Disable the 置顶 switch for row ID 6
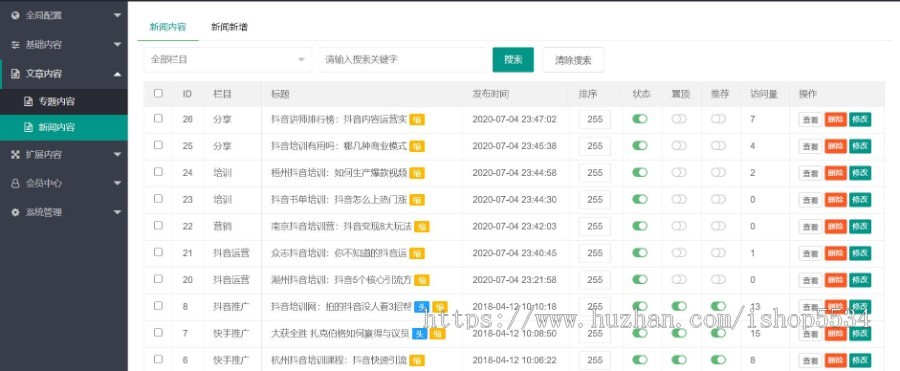Screen dimensions: 900x371 click(x=679, y=360)
